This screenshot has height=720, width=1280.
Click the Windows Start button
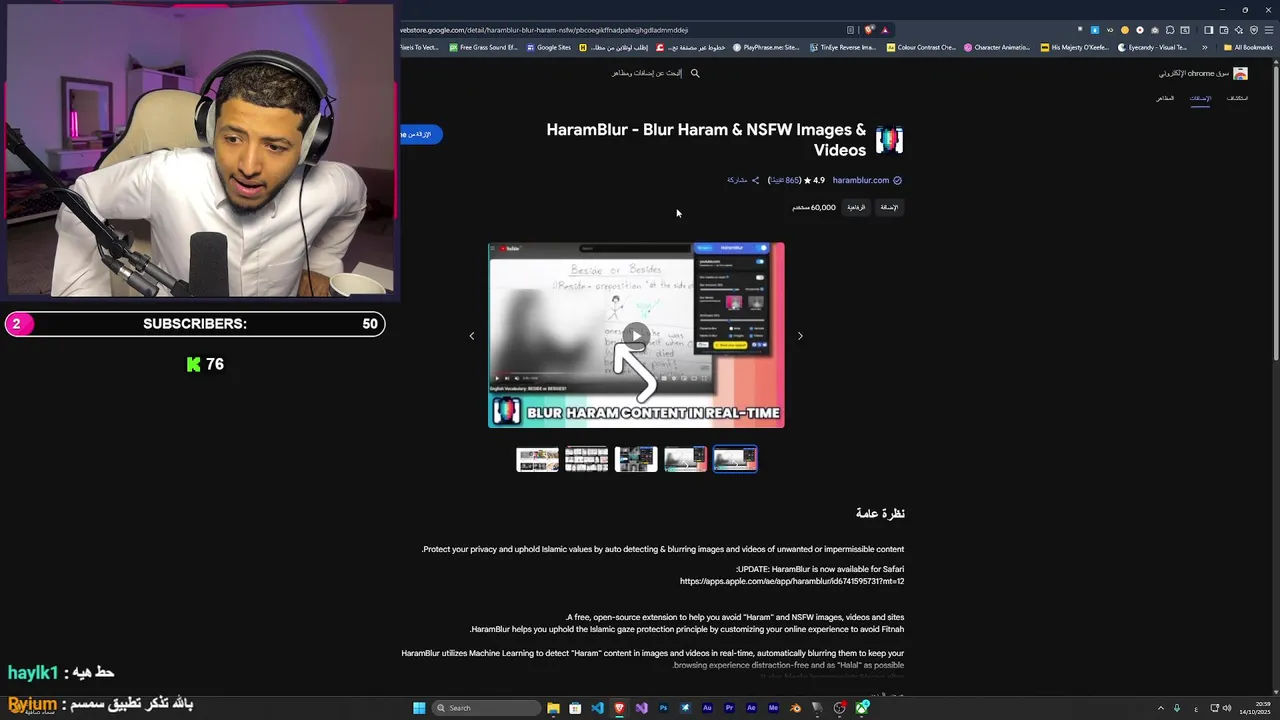point(419,708)
